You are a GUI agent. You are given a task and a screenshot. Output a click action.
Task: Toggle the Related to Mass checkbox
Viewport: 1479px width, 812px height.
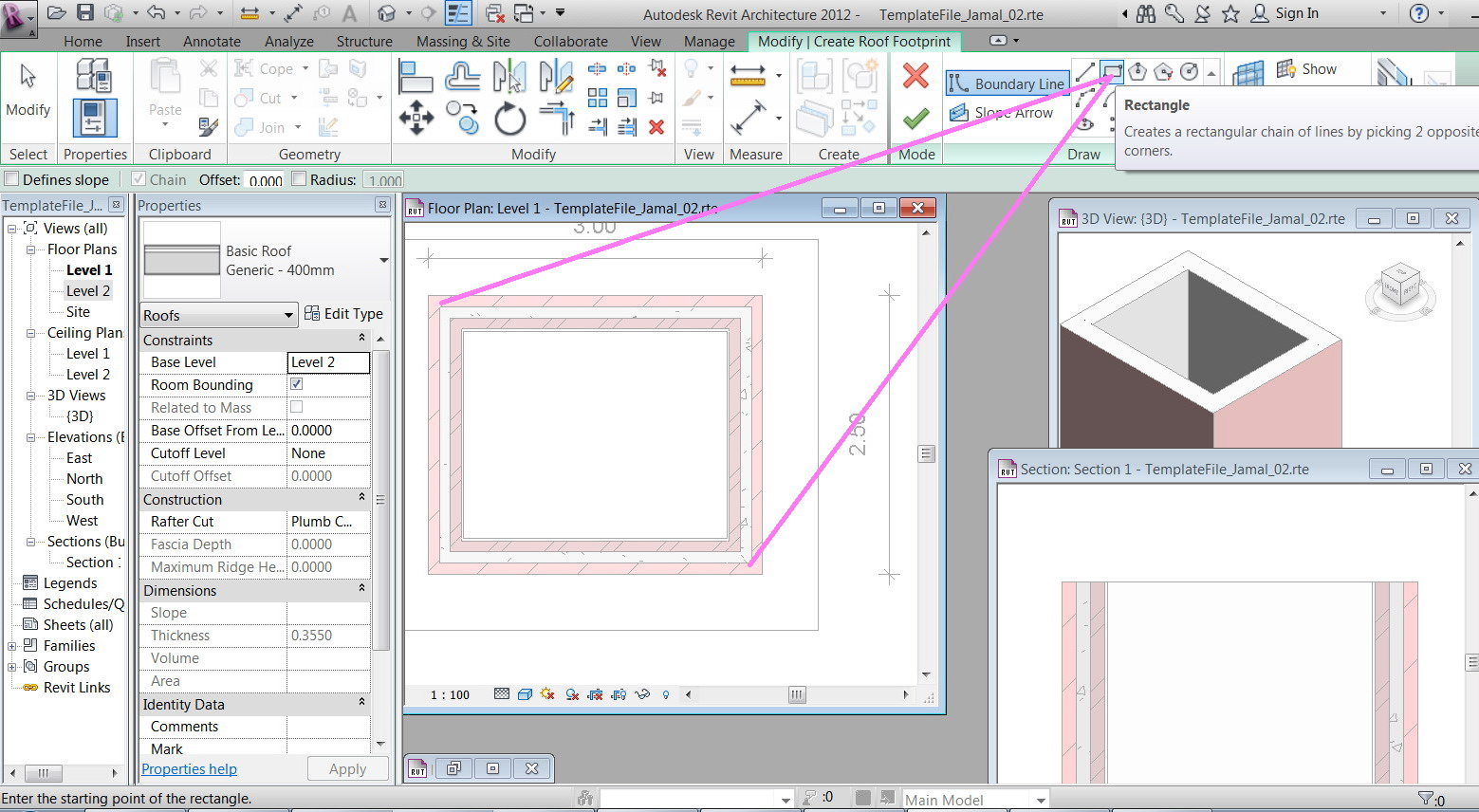pyautogui.click(x=296, y=407)
